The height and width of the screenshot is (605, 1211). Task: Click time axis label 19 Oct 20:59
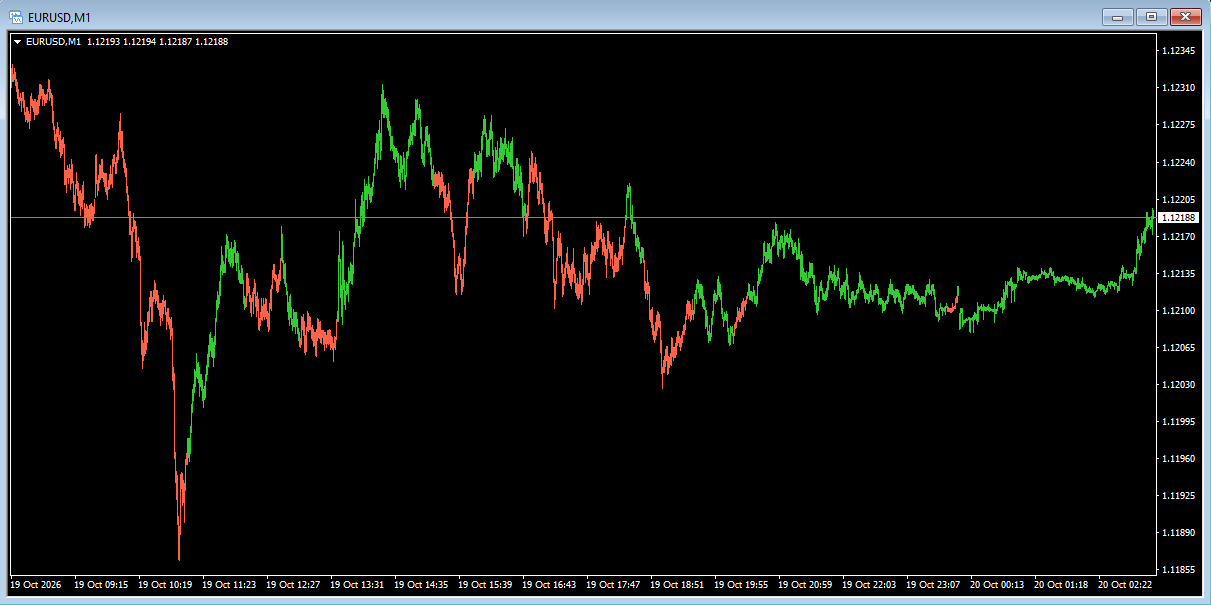tap(805, 584)
